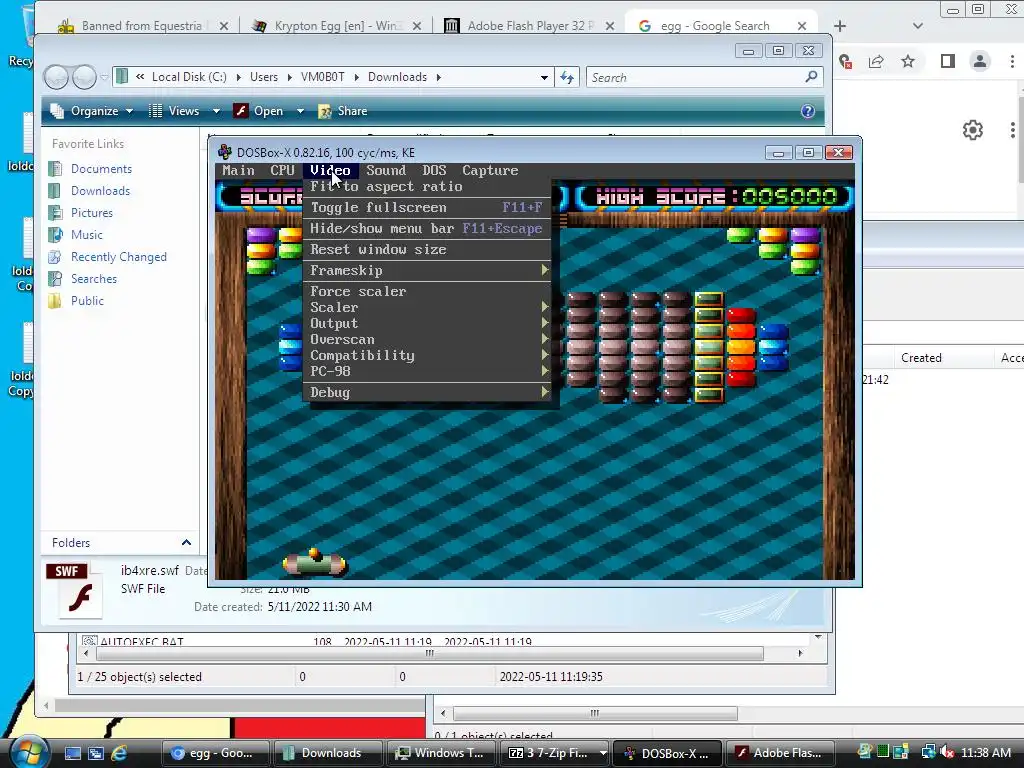Select Hide/show menu bar entry
Viewport: 1024px width, 768px height.
(427, 229)
